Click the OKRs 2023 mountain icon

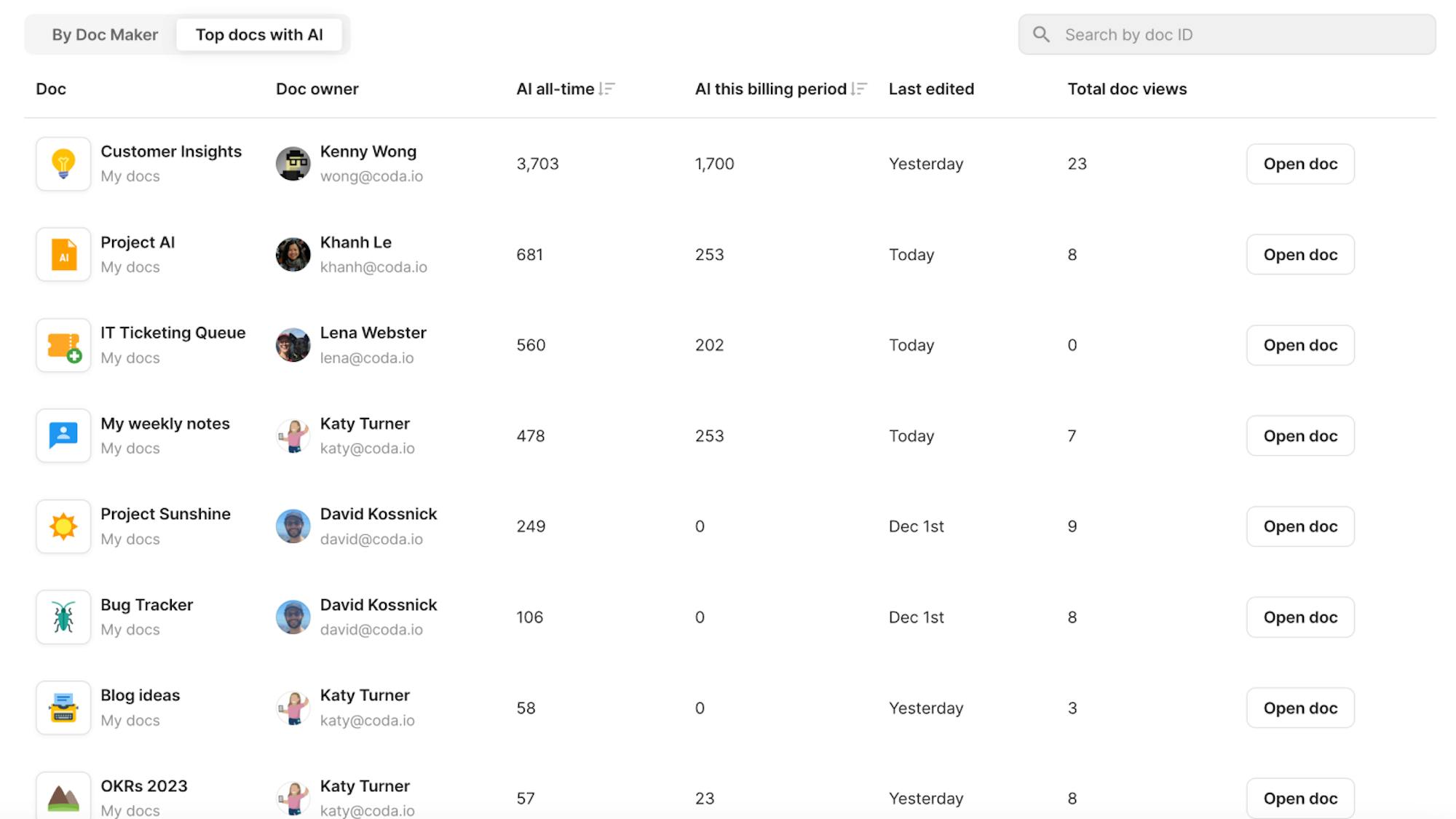click(x=63, y=797)
